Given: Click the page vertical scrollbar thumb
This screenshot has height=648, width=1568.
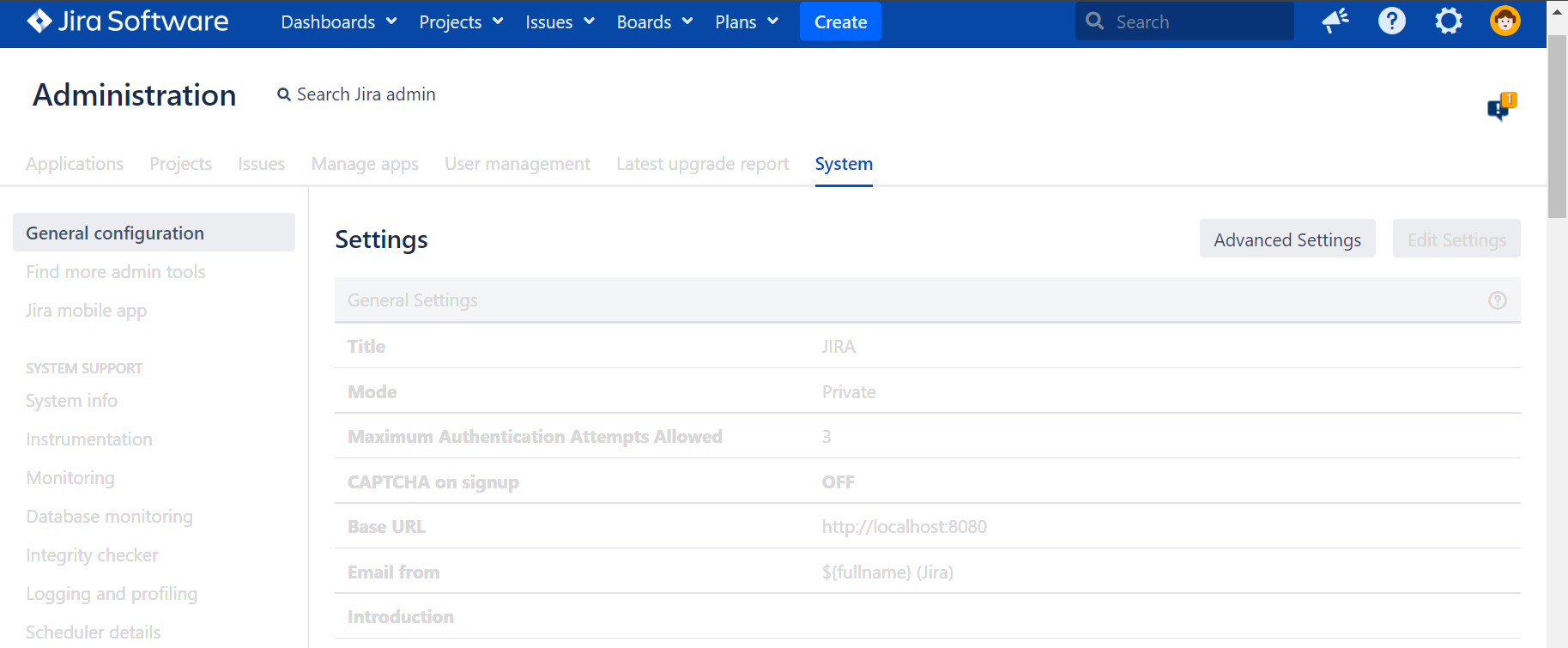Looking at the screenshot, I should pyautogui.click(x=1557, y=127).
